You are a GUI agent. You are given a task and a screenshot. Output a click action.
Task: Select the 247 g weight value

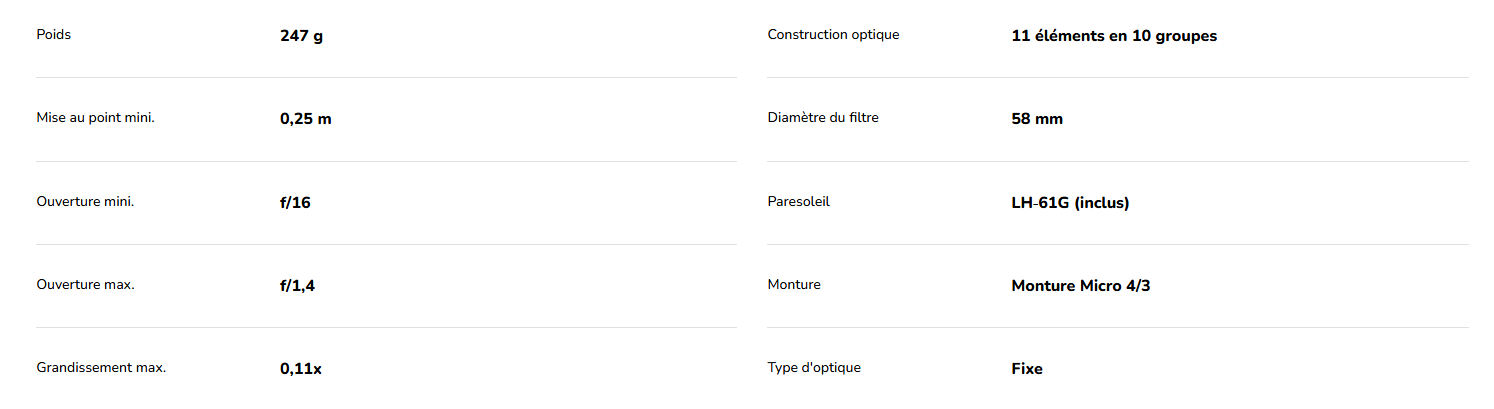point(301,36)
